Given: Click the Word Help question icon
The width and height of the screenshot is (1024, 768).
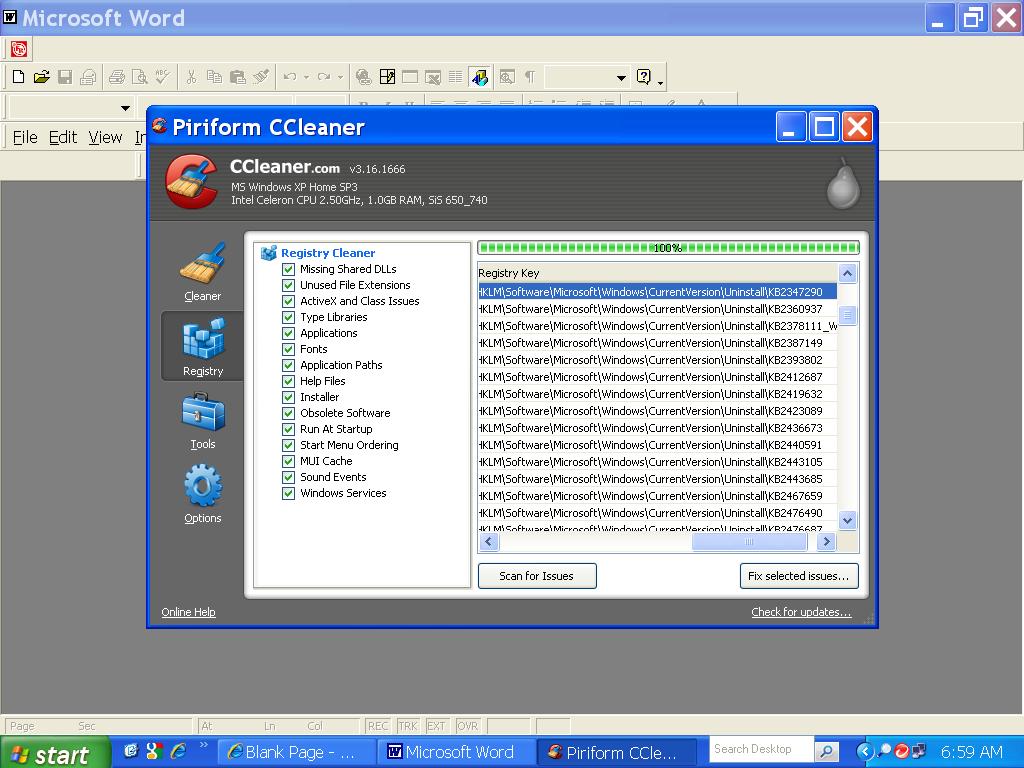Looking at the screenshot, I should [x=643, y=77].
